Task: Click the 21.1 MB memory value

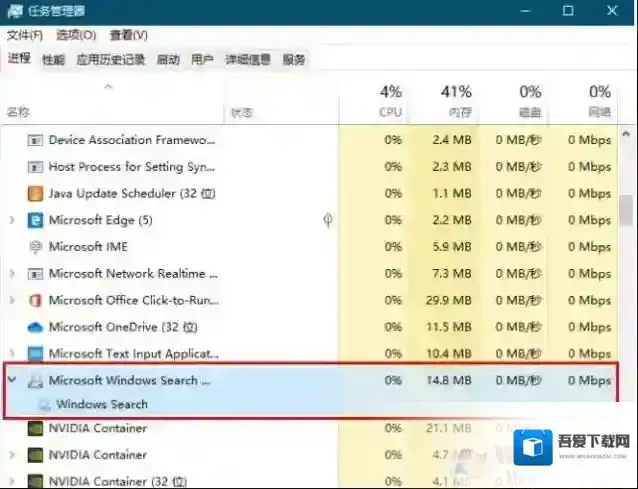Action: pos(448,428)
